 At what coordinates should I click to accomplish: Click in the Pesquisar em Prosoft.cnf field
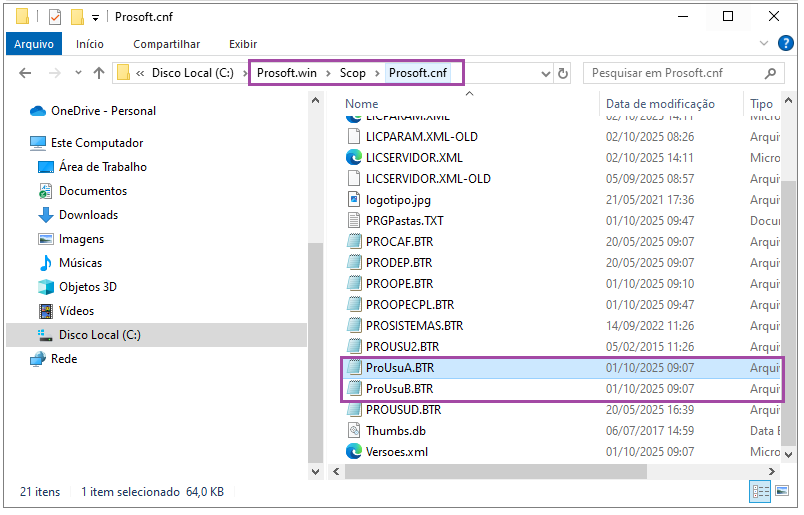(x=670, y=73)
